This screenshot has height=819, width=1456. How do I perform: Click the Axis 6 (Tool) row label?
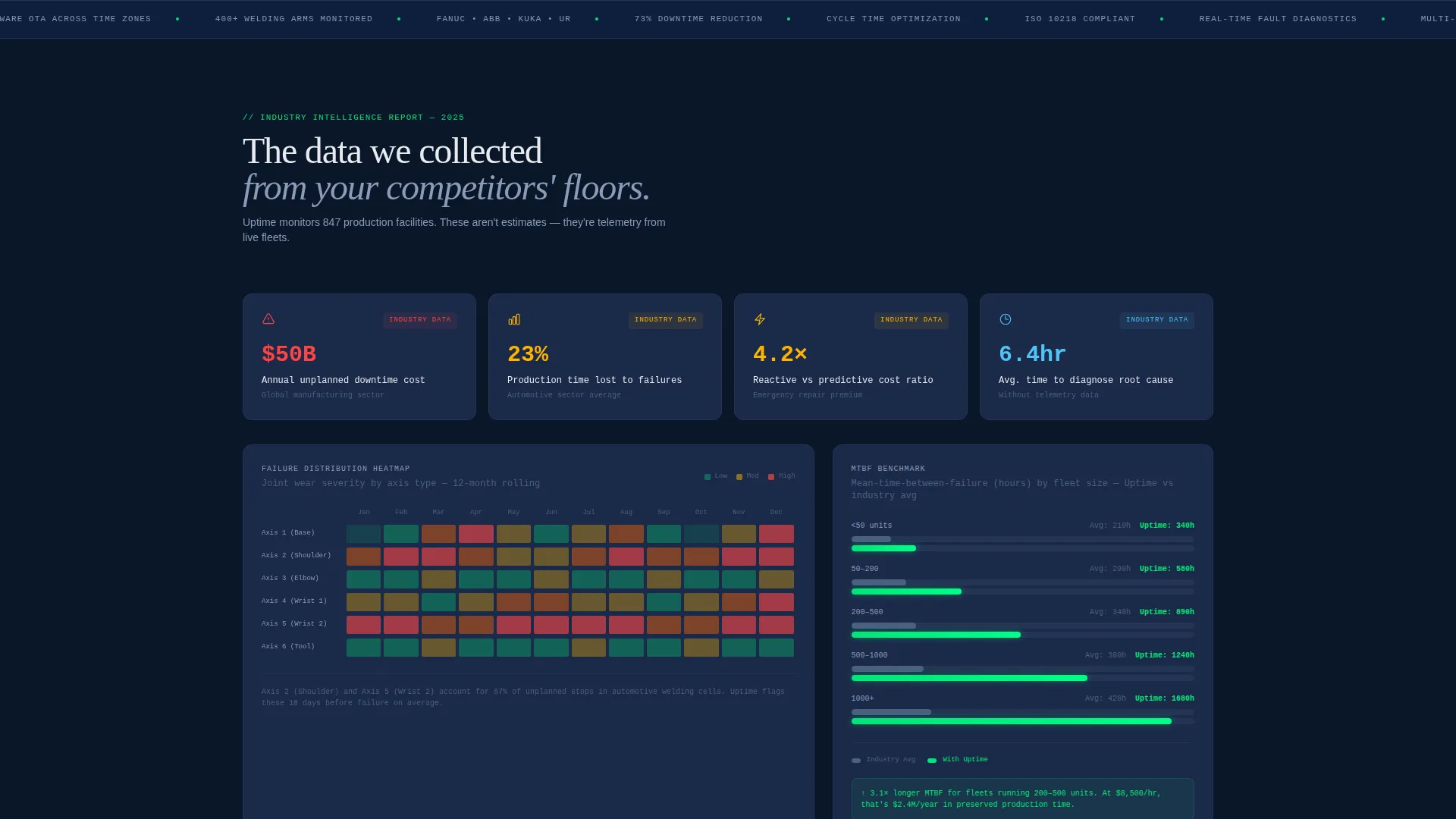point(288,647)
